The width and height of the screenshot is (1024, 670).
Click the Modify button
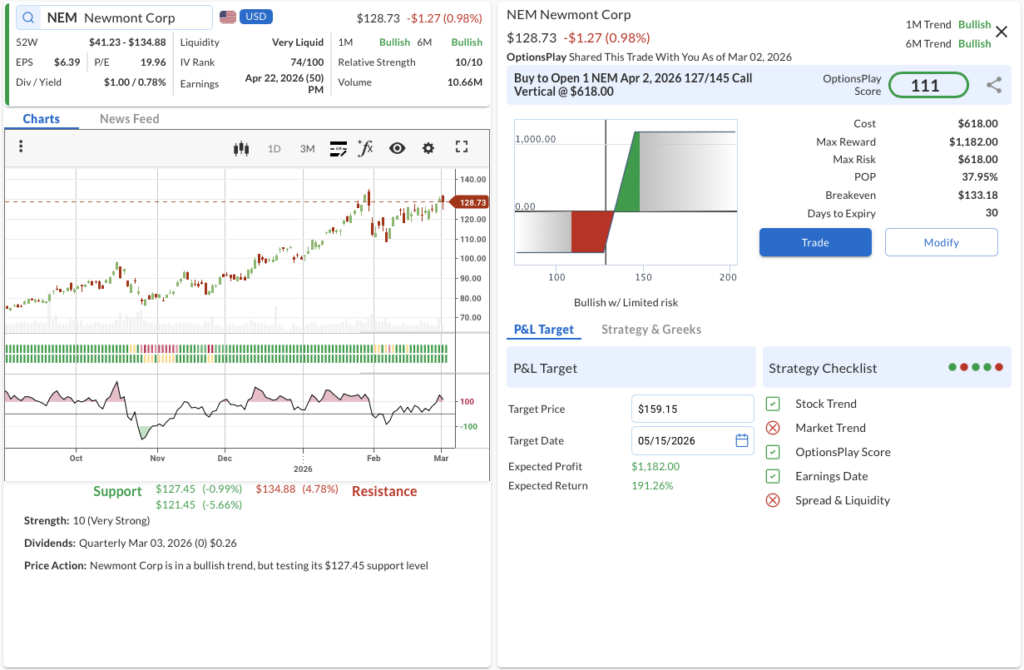[x=940, y=242]
